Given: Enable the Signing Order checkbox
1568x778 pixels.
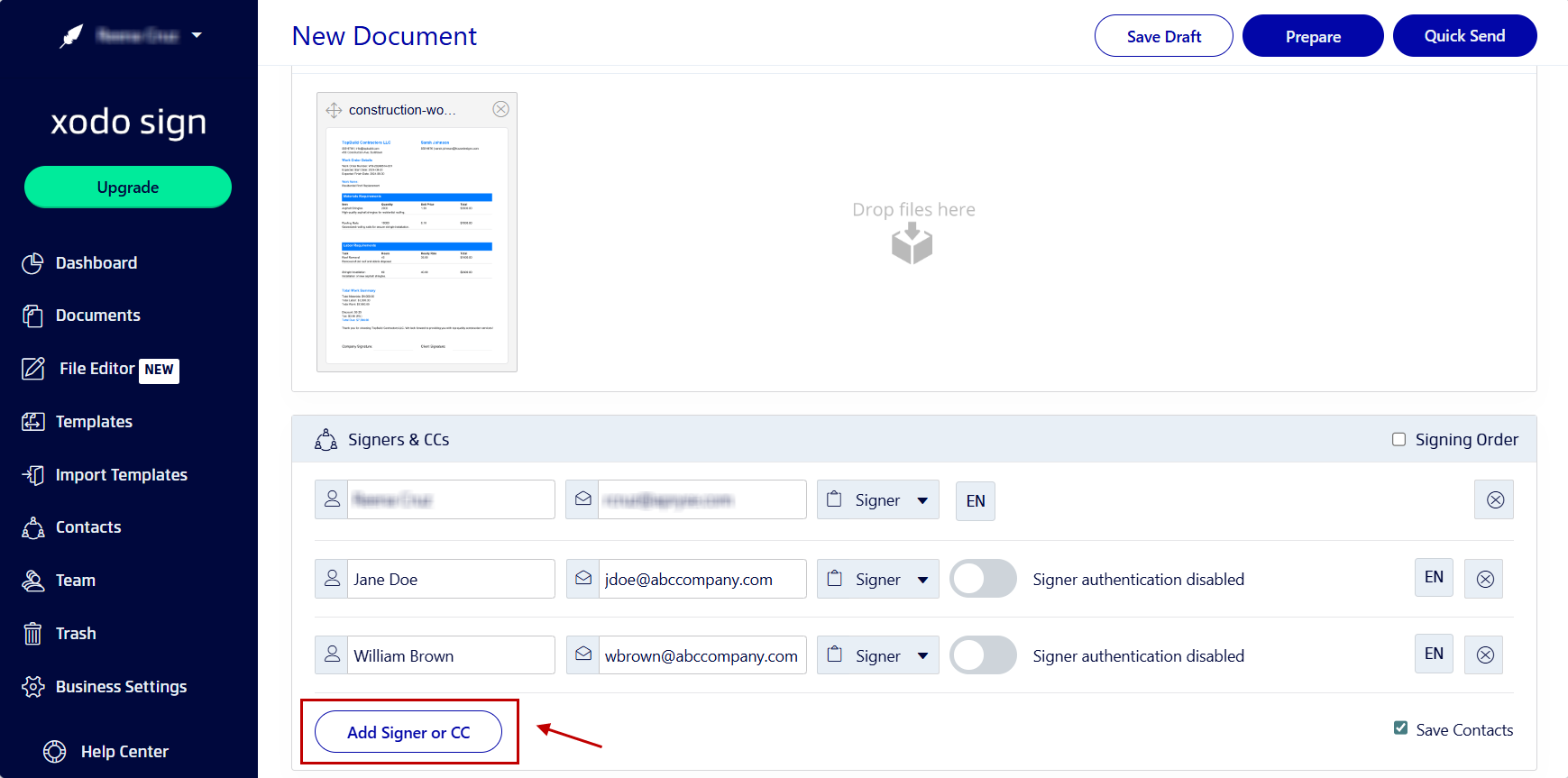Looking at the screenshot, I should click(x=1398, y=439).
